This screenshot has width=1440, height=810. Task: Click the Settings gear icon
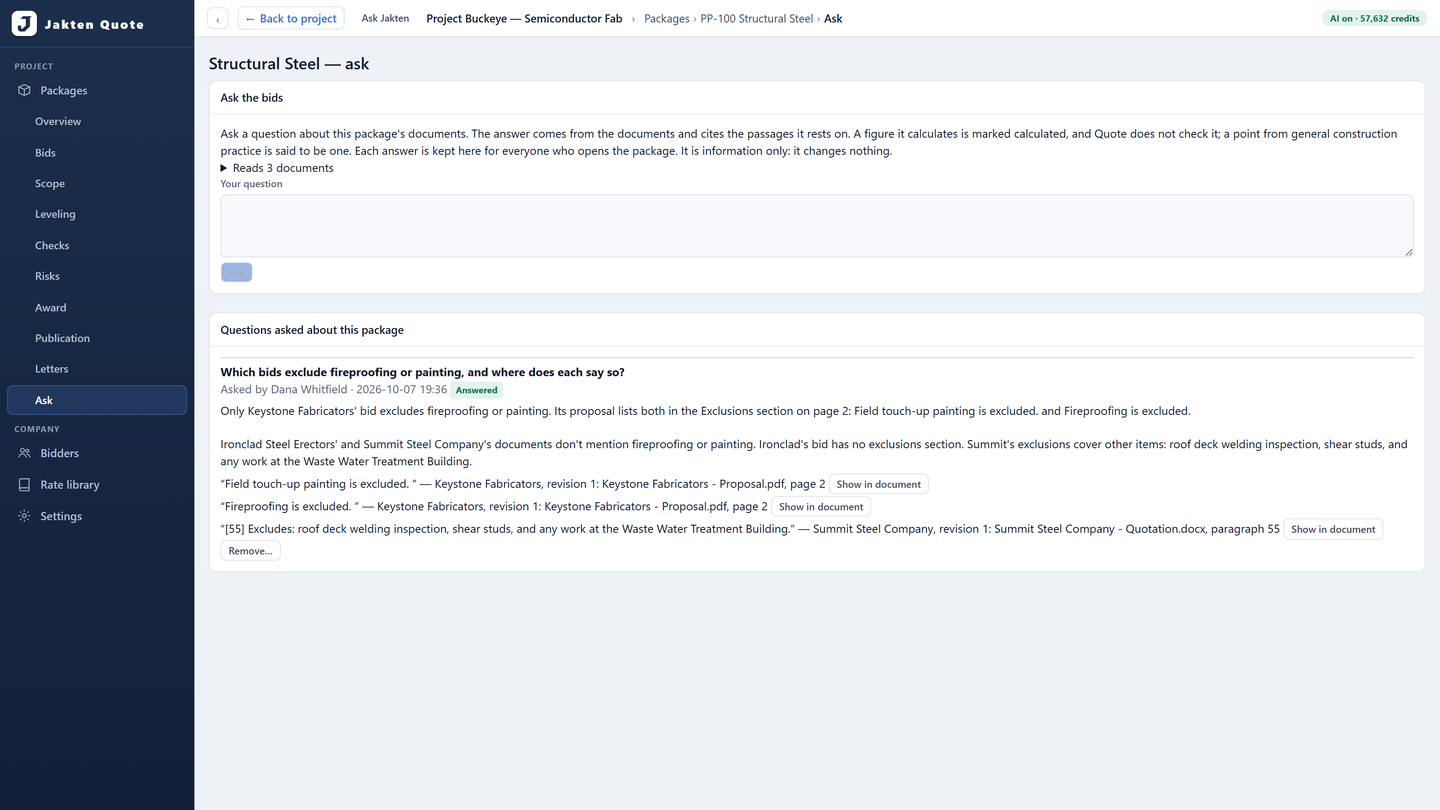(x=25, y=516)
